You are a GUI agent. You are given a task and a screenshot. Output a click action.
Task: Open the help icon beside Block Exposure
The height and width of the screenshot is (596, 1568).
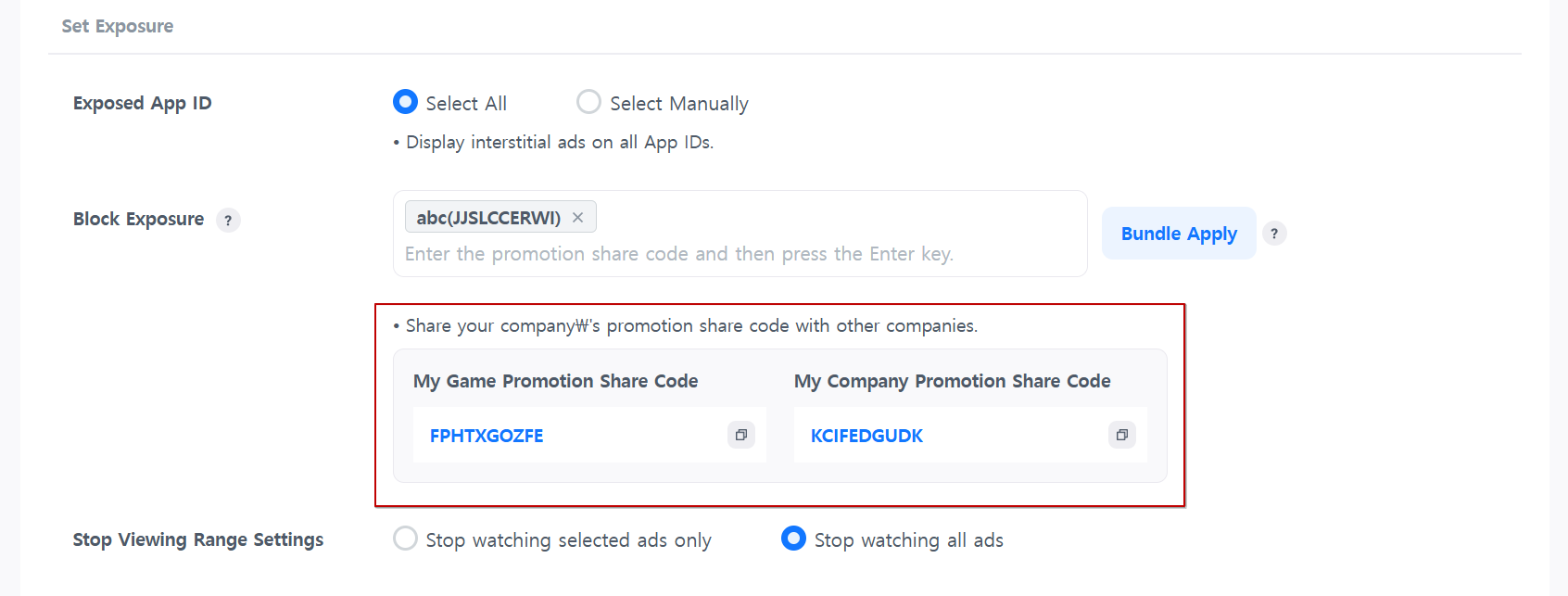pyautogui.click(x=228, y=221)
